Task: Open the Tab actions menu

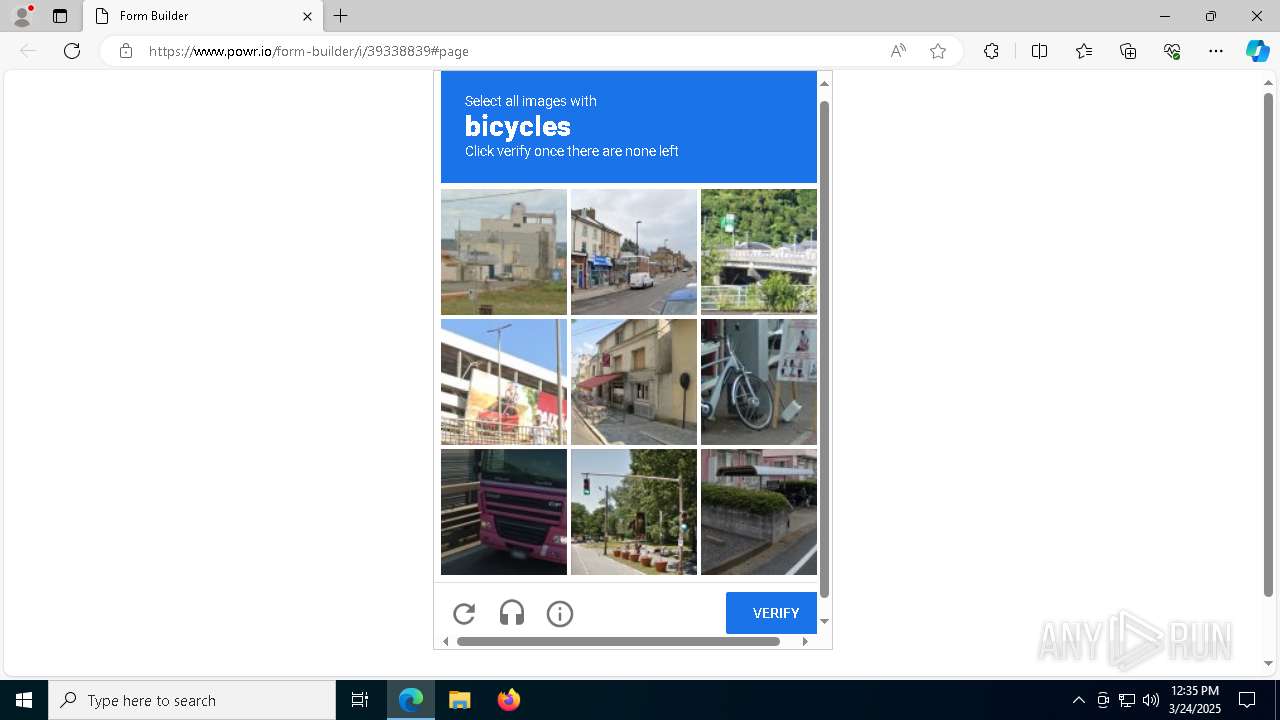Action: [x=60, y=16]
